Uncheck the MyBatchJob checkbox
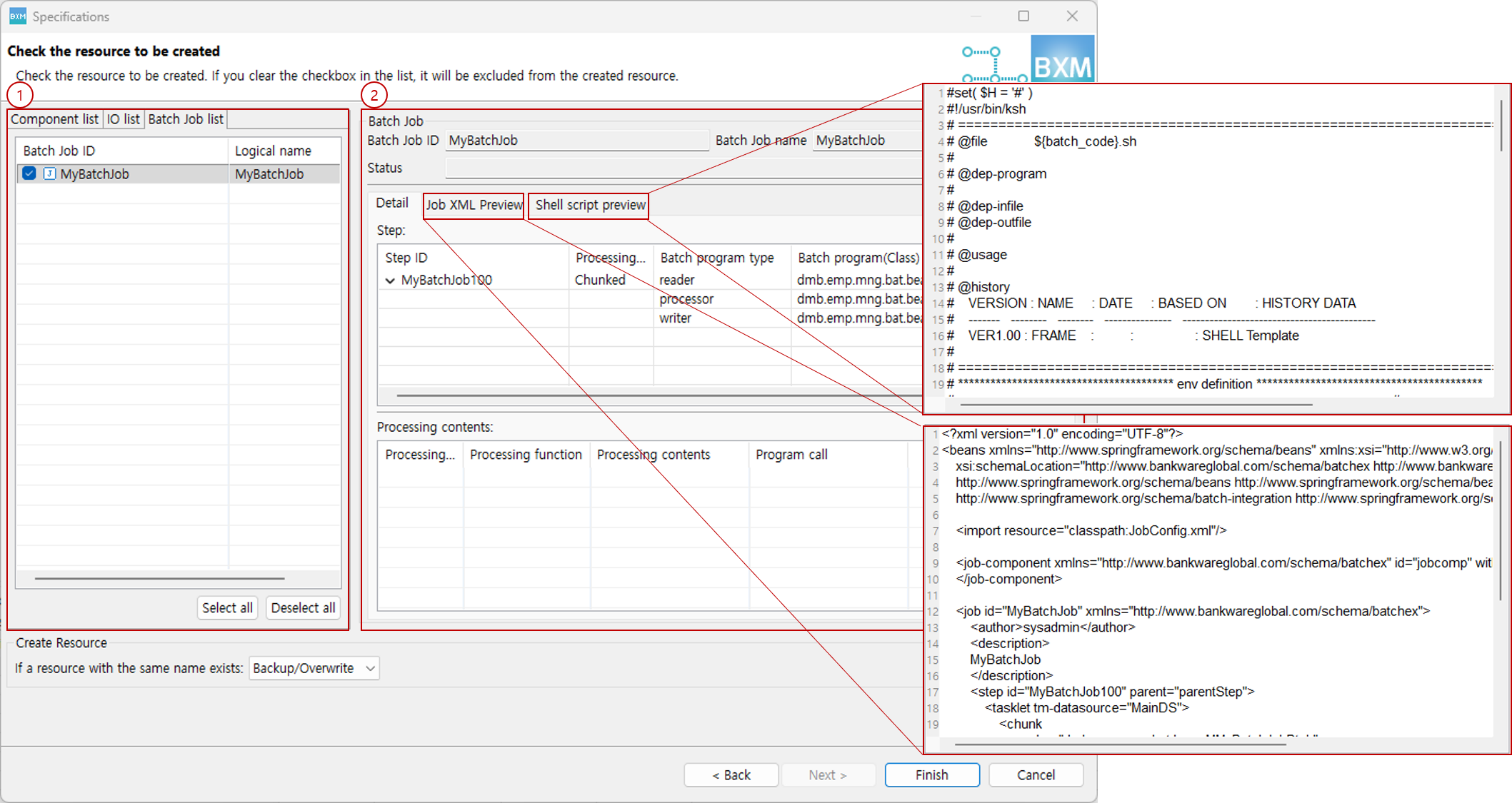The height and width of the screenshot is (803, 1512). pyautogui.click(x=29, y=173)
